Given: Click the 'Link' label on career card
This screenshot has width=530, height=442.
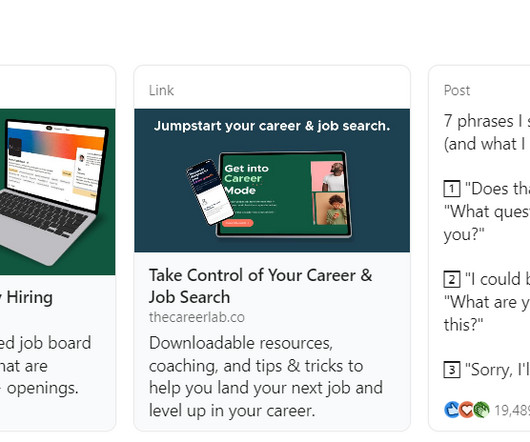Looking at the screenshot, I should [x=161, y=90].
